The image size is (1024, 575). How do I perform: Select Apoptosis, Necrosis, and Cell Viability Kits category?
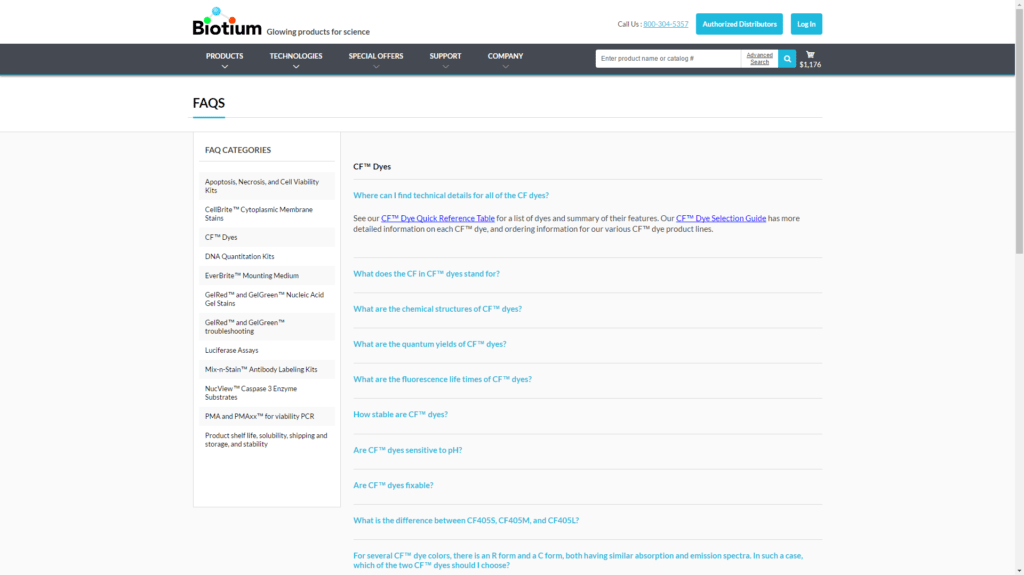tap(266, 186)
